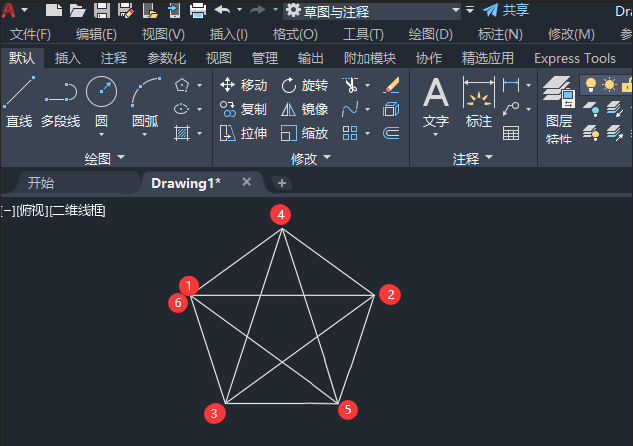Image resolution: width=633 pixels, height=446 pixels.
Task: Click the Move (移动) tool
Action: [243, 85]
